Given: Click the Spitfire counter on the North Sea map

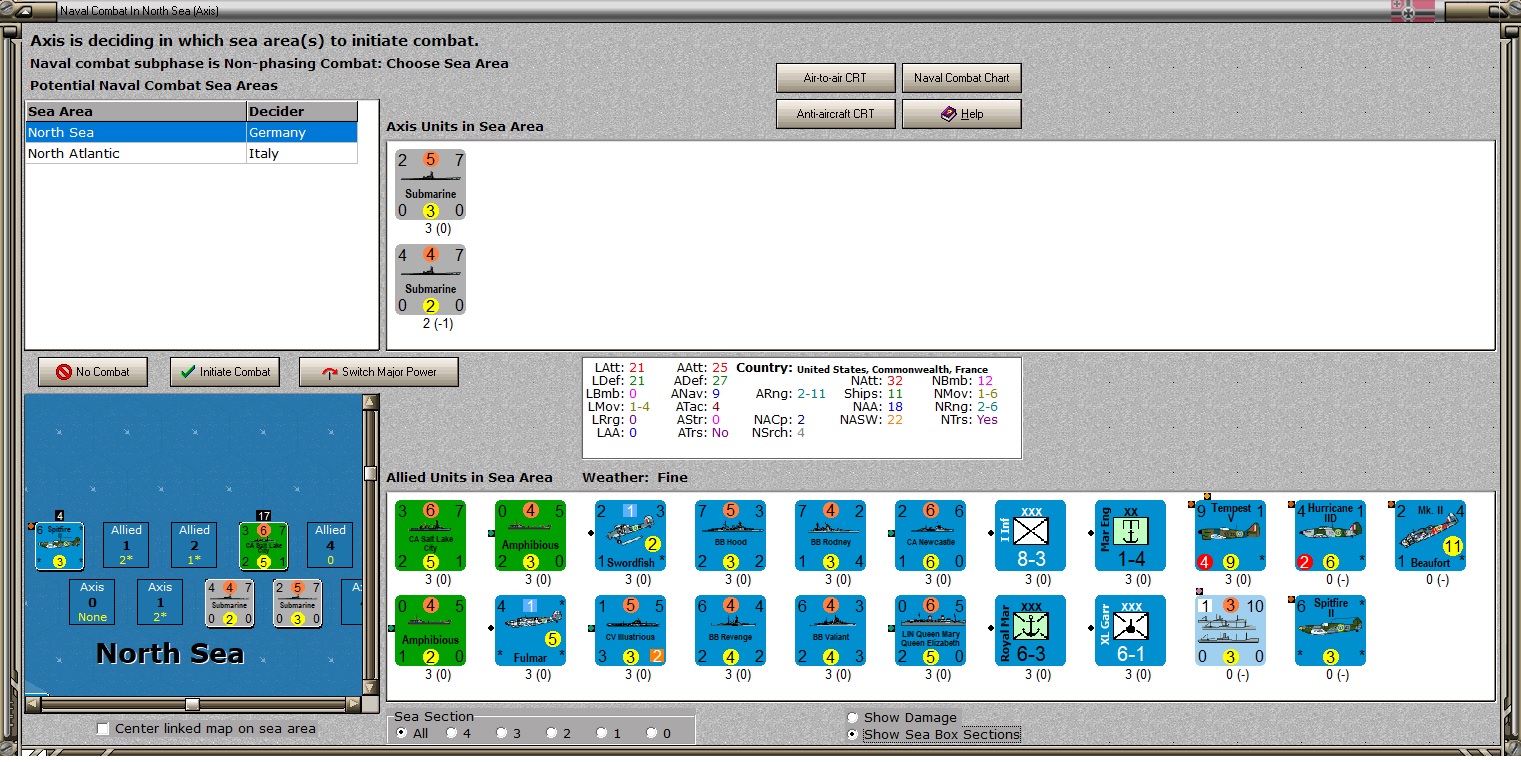Looking at the screenshot, I should coord(59,546).
